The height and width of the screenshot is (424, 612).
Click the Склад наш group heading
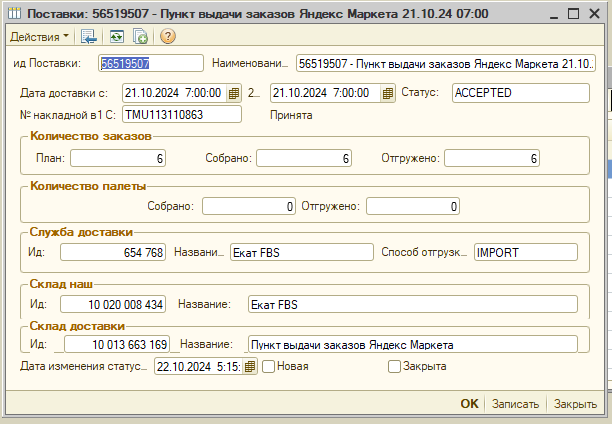click(x=61, y=284)
